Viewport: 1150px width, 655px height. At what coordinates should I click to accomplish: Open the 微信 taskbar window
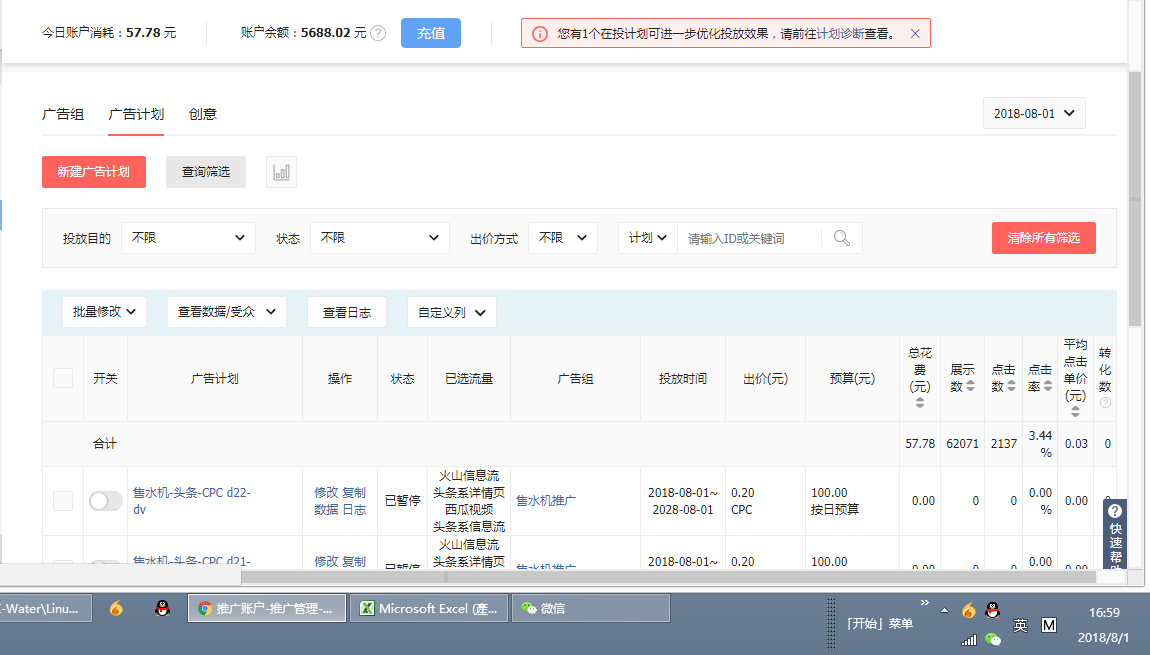point(590,608)
